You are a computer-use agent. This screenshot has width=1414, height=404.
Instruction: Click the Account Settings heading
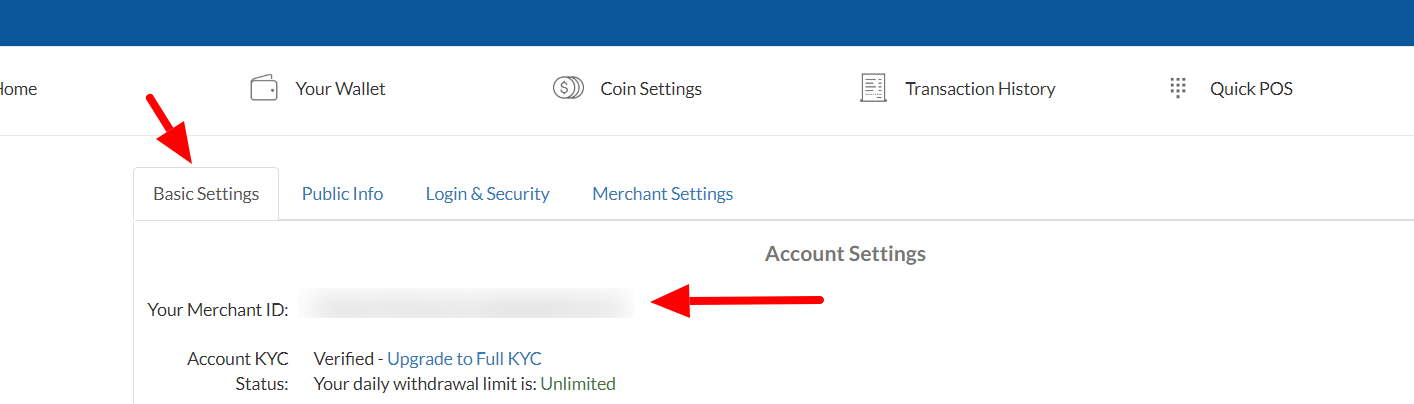pos(845,254)
